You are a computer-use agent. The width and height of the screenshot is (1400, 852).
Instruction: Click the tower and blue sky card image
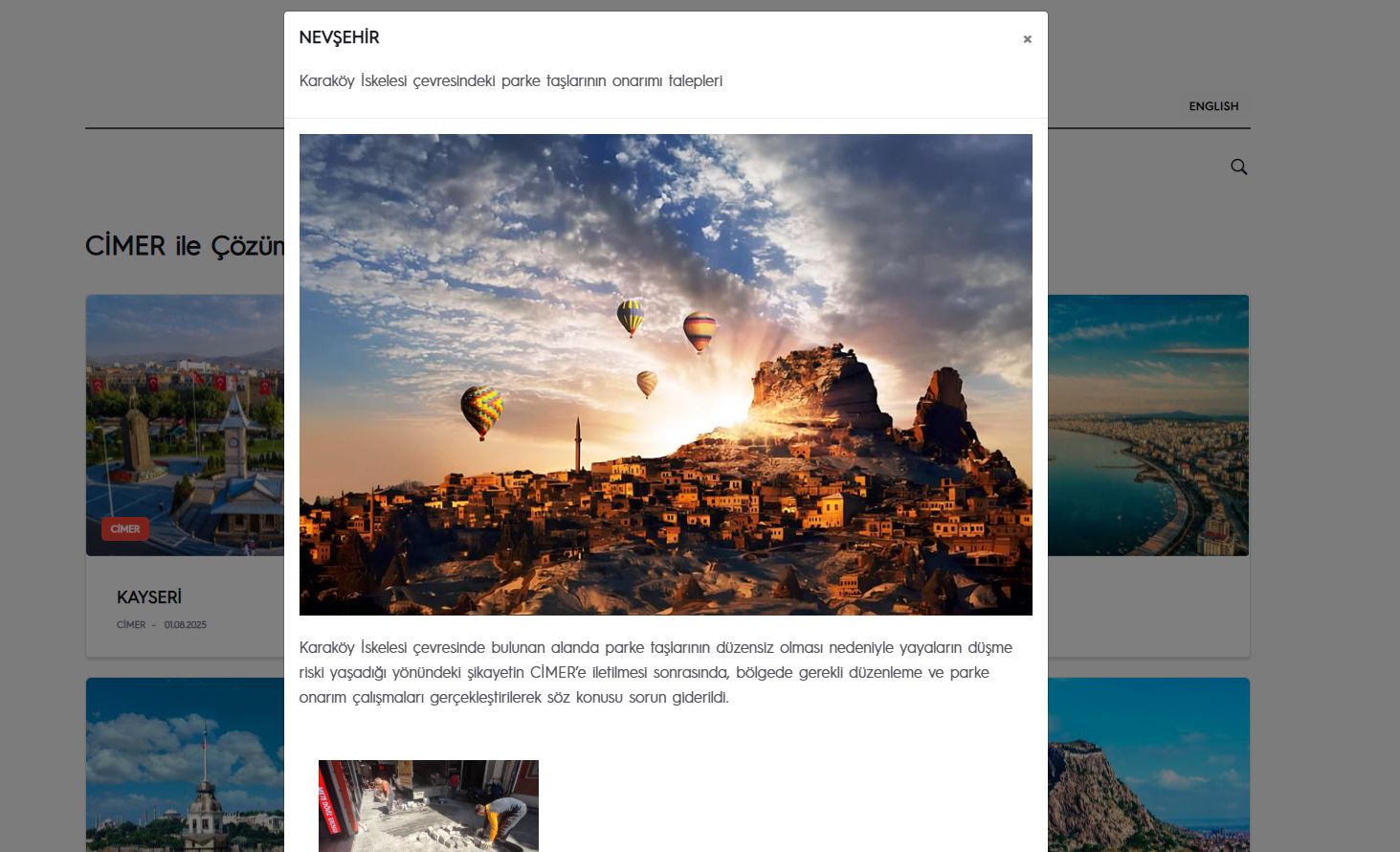coord(185,766)
